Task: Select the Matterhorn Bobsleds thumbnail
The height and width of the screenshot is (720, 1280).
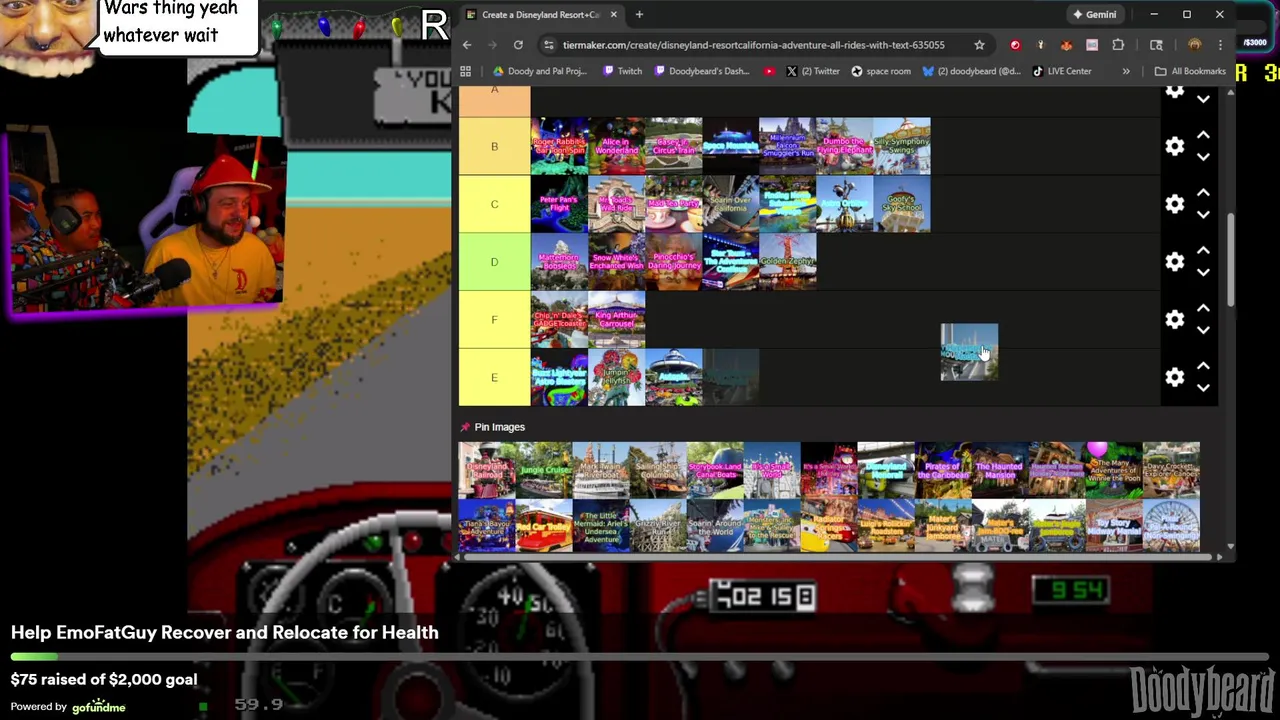Action: pyautogui.click(x=559, y=262)
